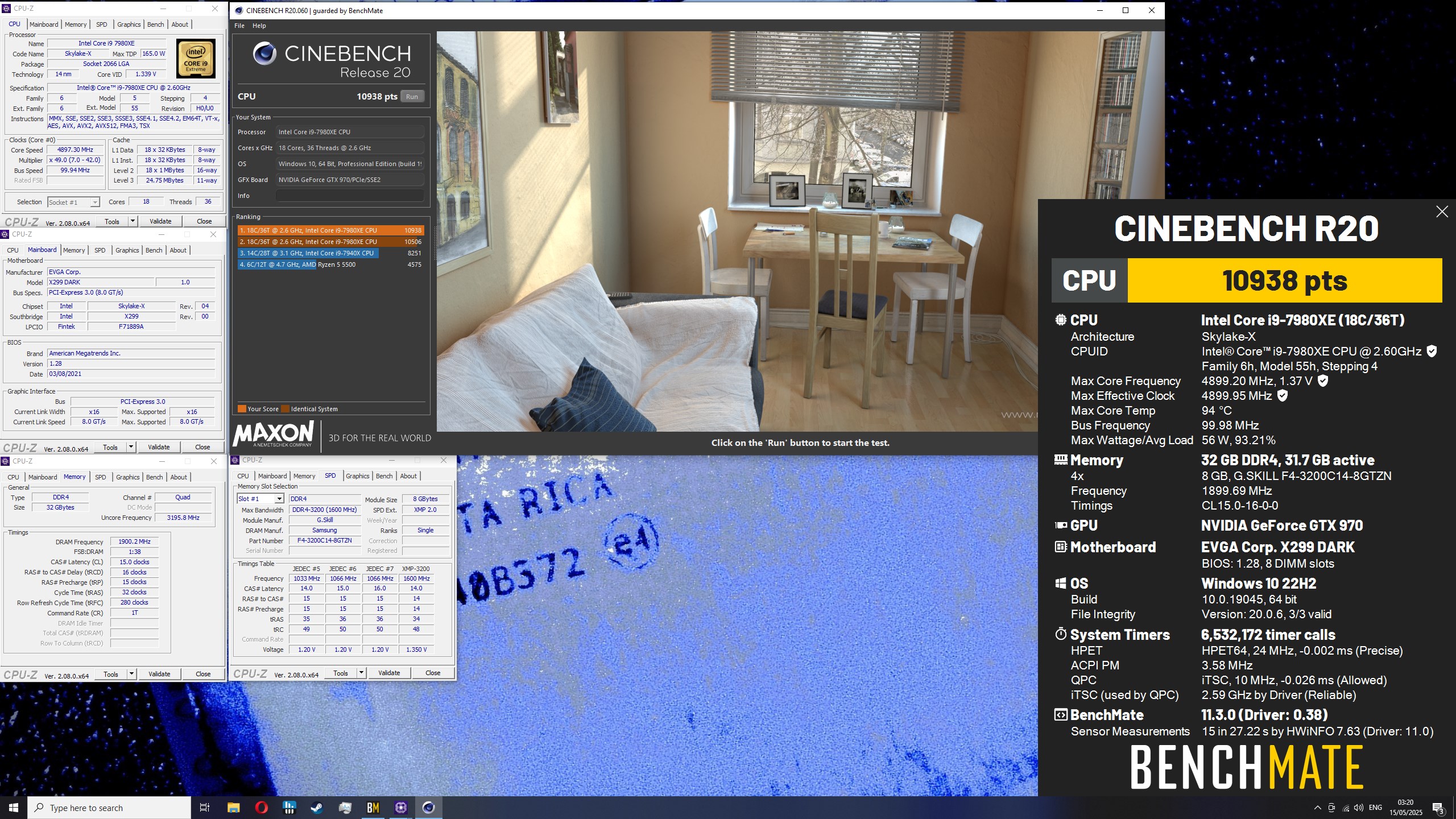This screenshot has height=819, width=1456.
Task: Click the Info field in Cinebench
Action: pyautogui.click(x=350, y=196)
